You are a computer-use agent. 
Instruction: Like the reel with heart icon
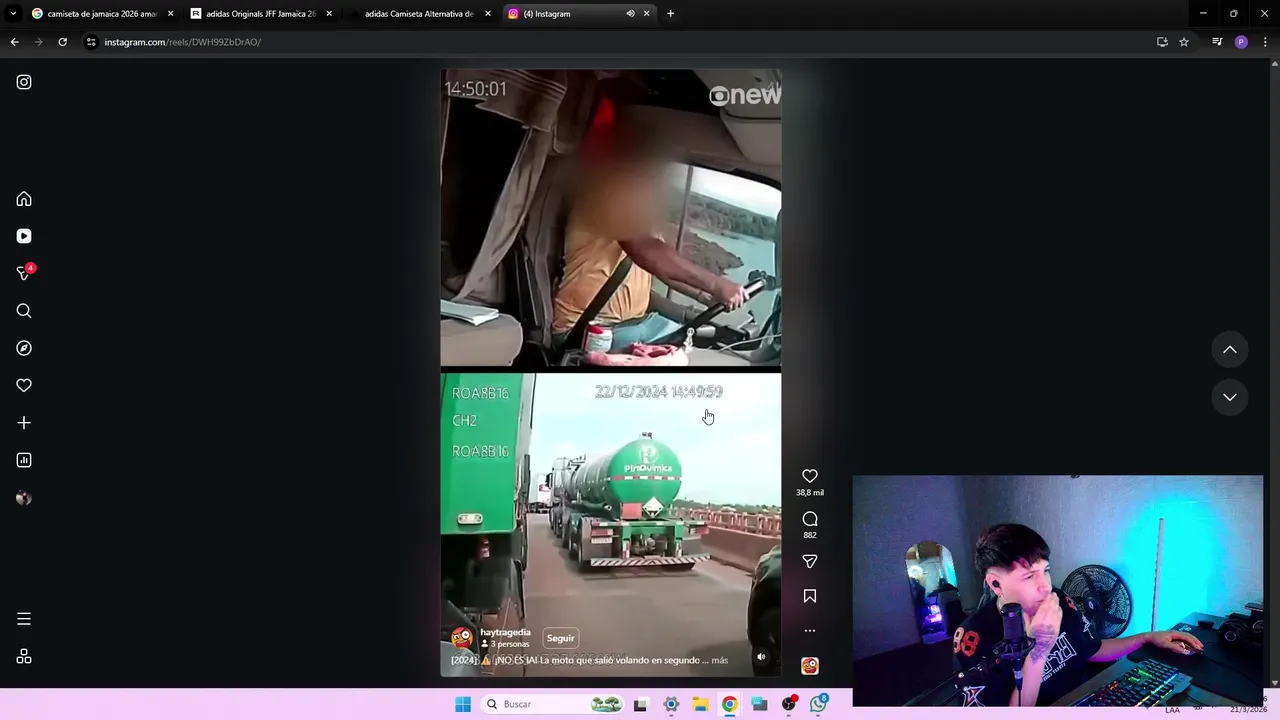point(810,476)
